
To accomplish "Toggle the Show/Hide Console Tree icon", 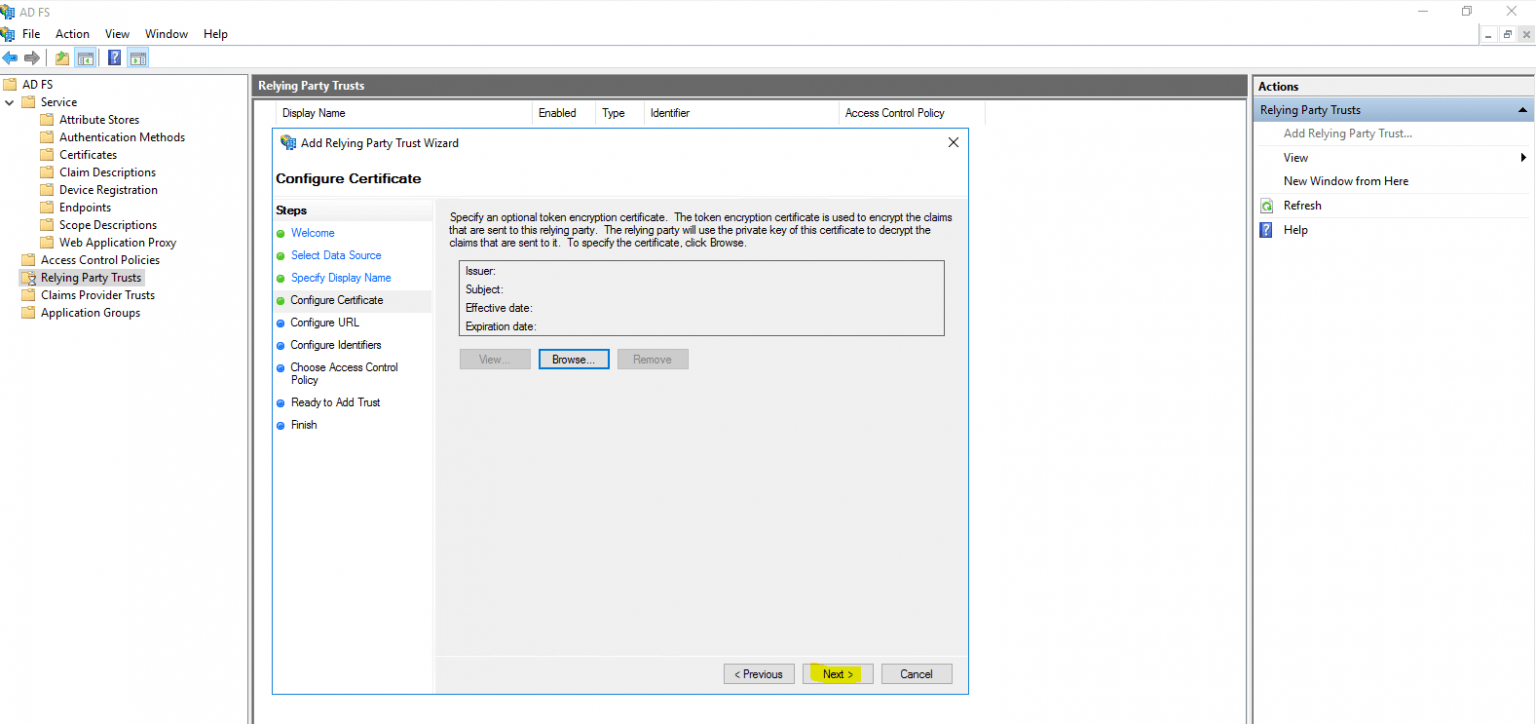I will (x=86, y=57).
